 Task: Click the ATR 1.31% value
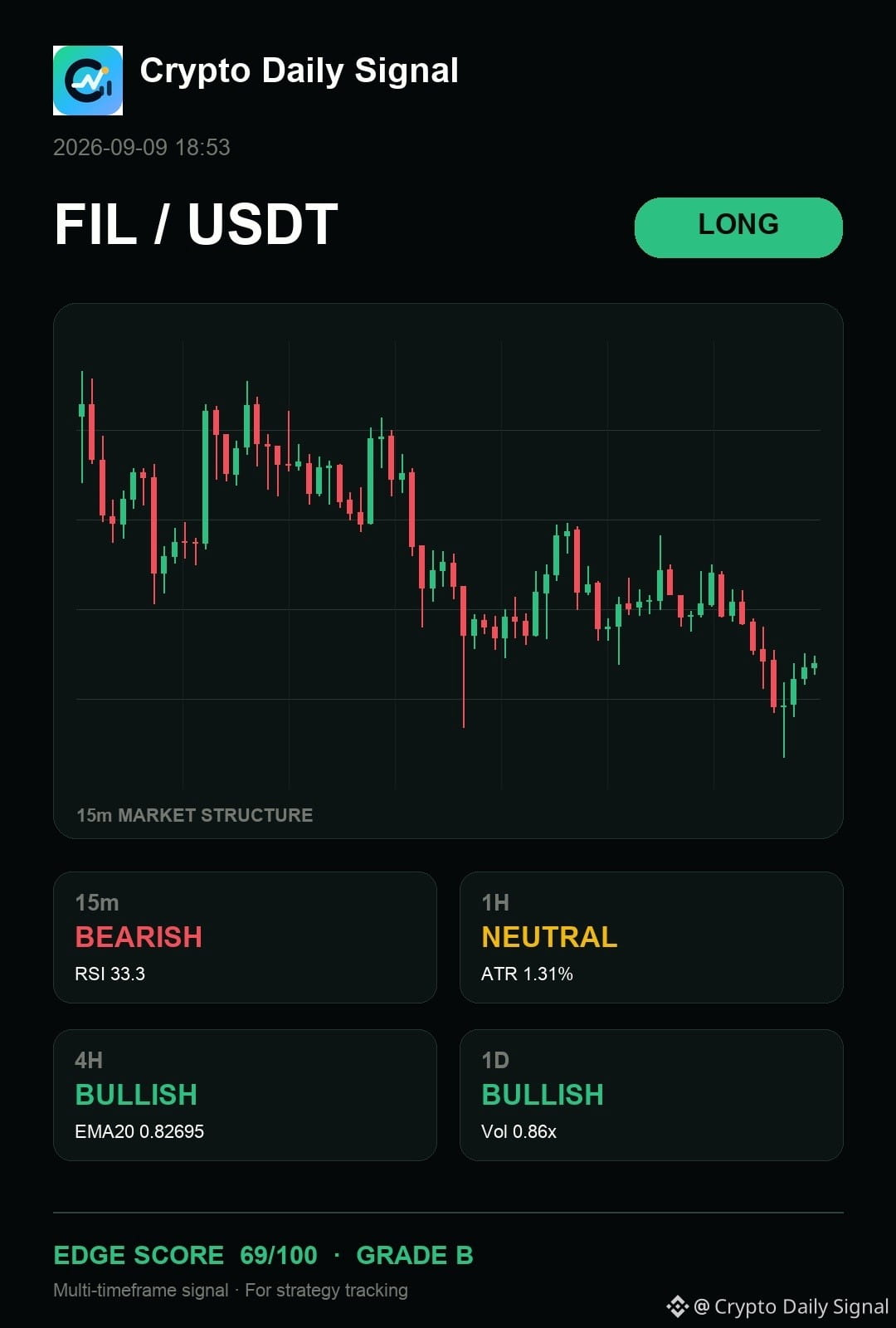point(527,974)
